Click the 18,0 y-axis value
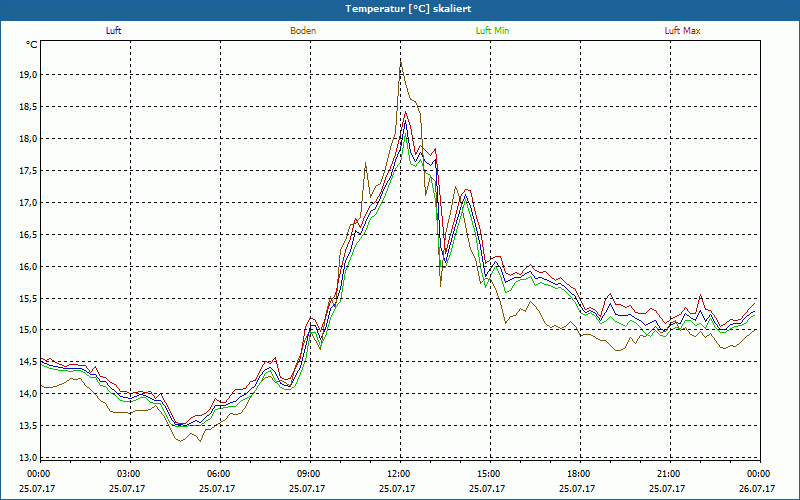800x500 pixels. tap(30, 138)
